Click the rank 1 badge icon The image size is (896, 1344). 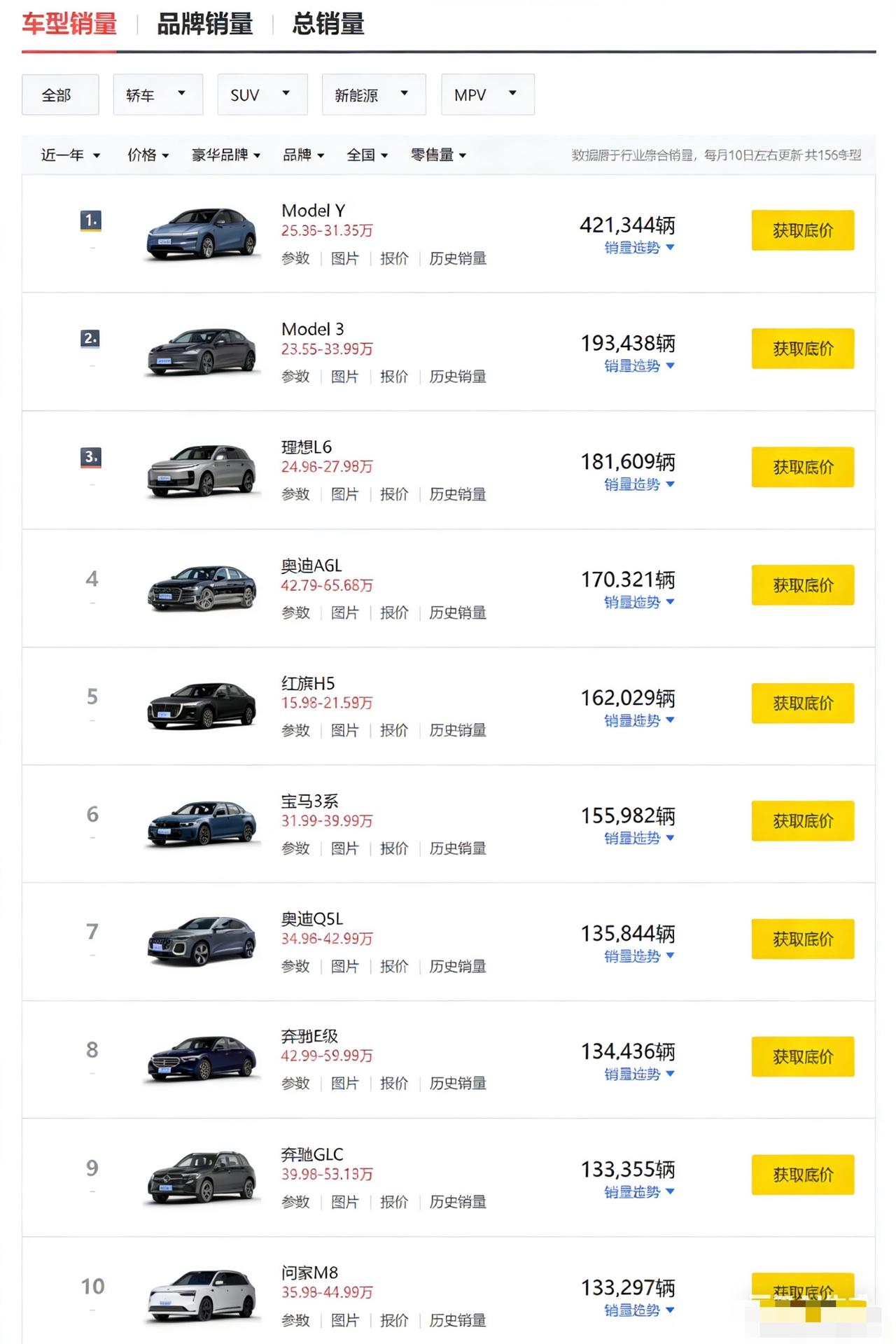[x=91, y=220]
